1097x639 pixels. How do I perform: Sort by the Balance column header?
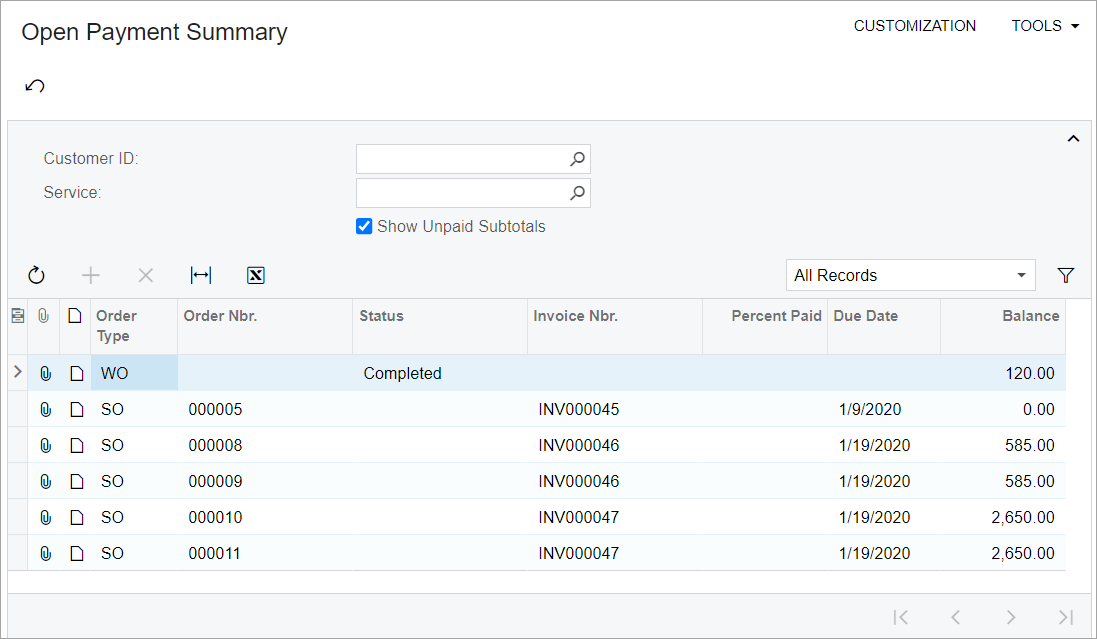tap(1030, 316)
